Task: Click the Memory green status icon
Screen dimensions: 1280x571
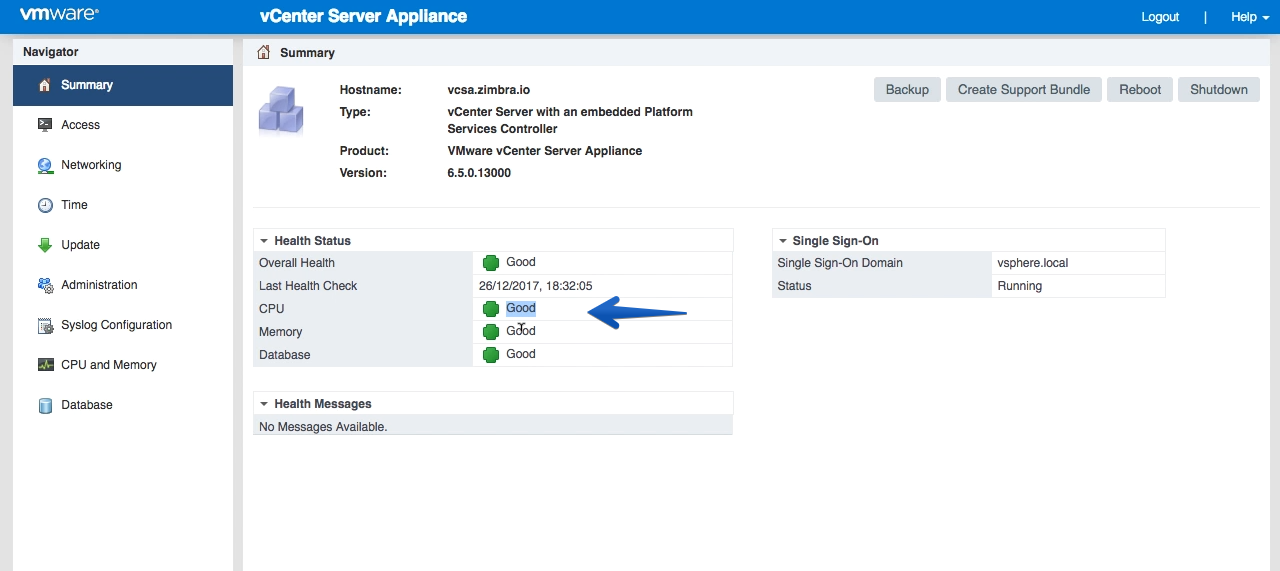Action: 491,332
